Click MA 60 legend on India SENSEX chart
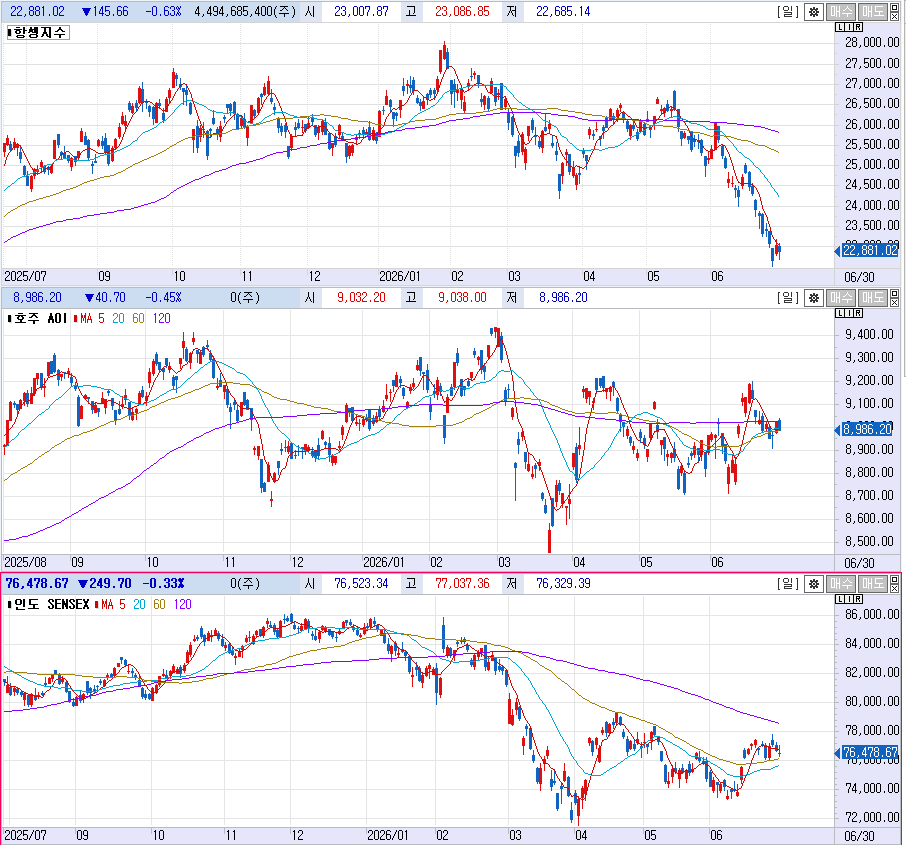Viewport: 906px width, 845px height. (159, 605)
